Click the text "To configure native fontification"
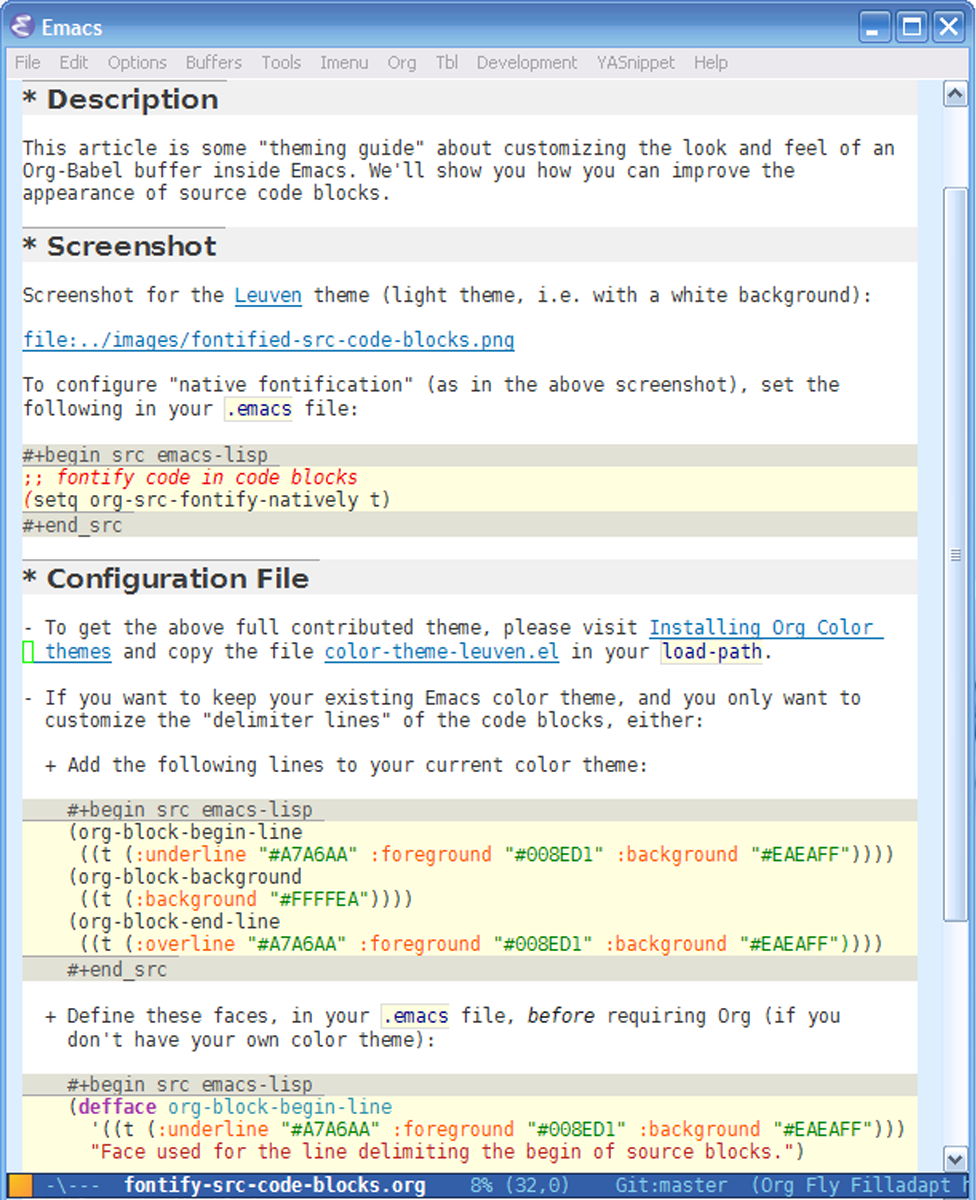 (x=431, y=385)
